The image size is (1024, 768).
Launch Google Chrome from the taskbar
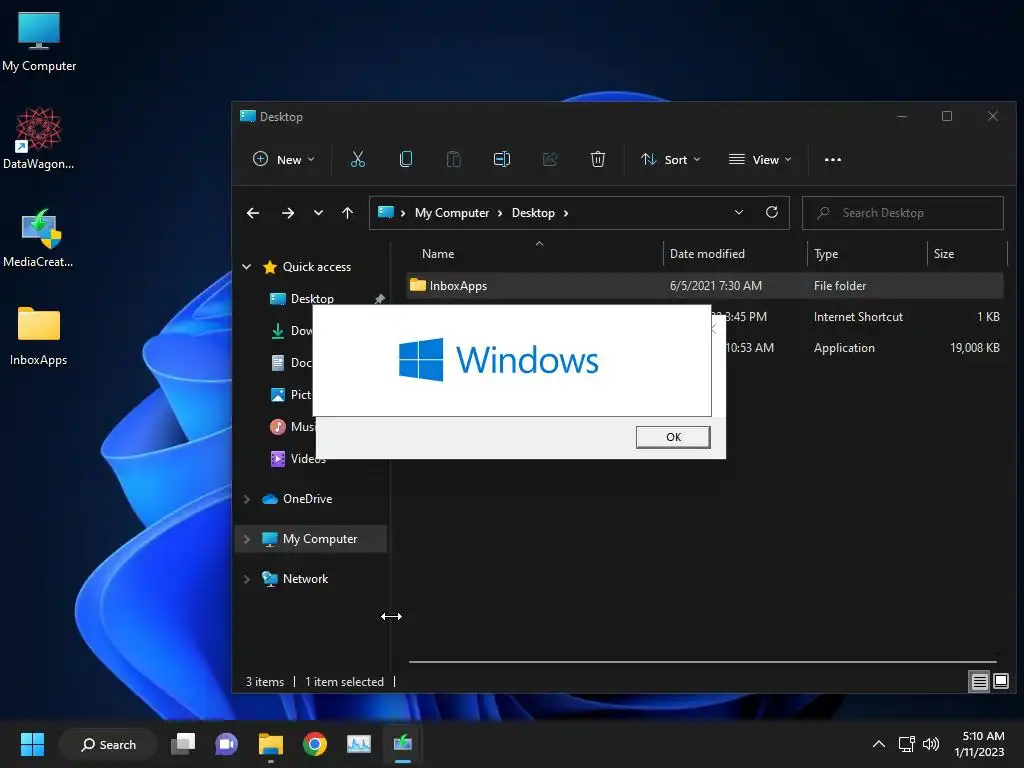click(315, 744)
